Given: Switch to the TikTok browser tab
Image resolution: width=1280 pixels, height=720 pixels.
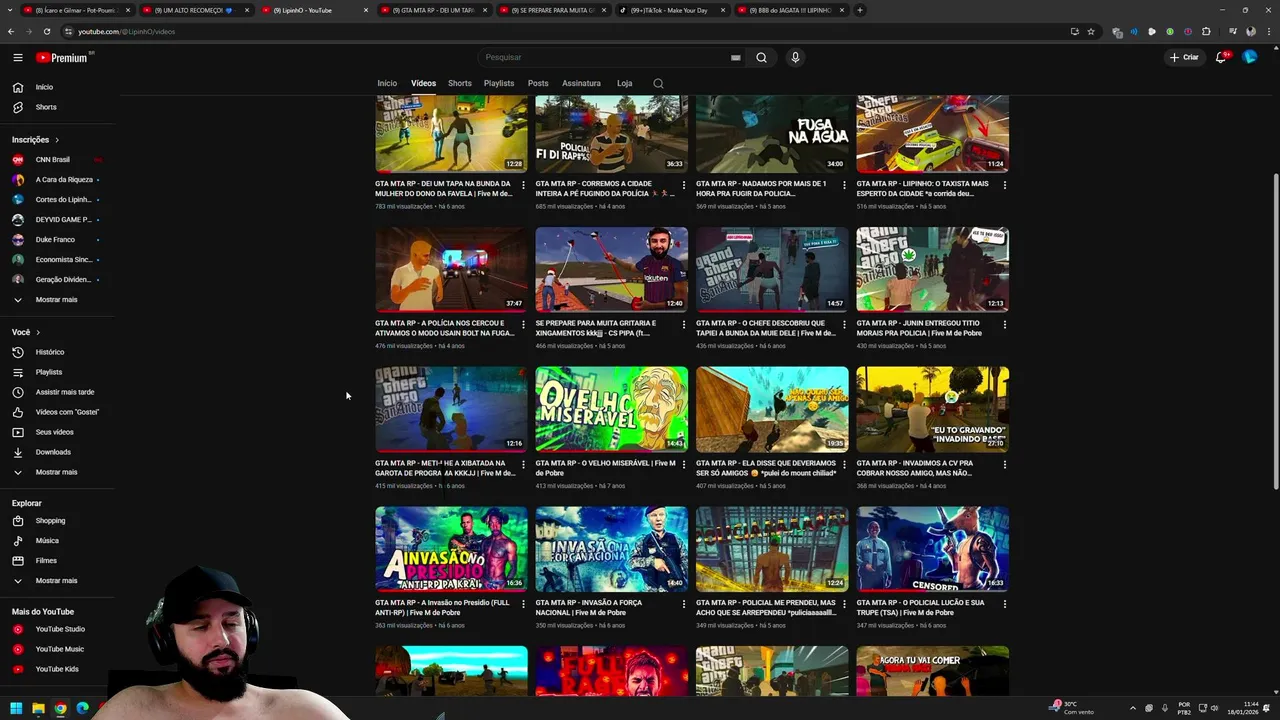Looking at the screenshot, I should tap(670, 10).
